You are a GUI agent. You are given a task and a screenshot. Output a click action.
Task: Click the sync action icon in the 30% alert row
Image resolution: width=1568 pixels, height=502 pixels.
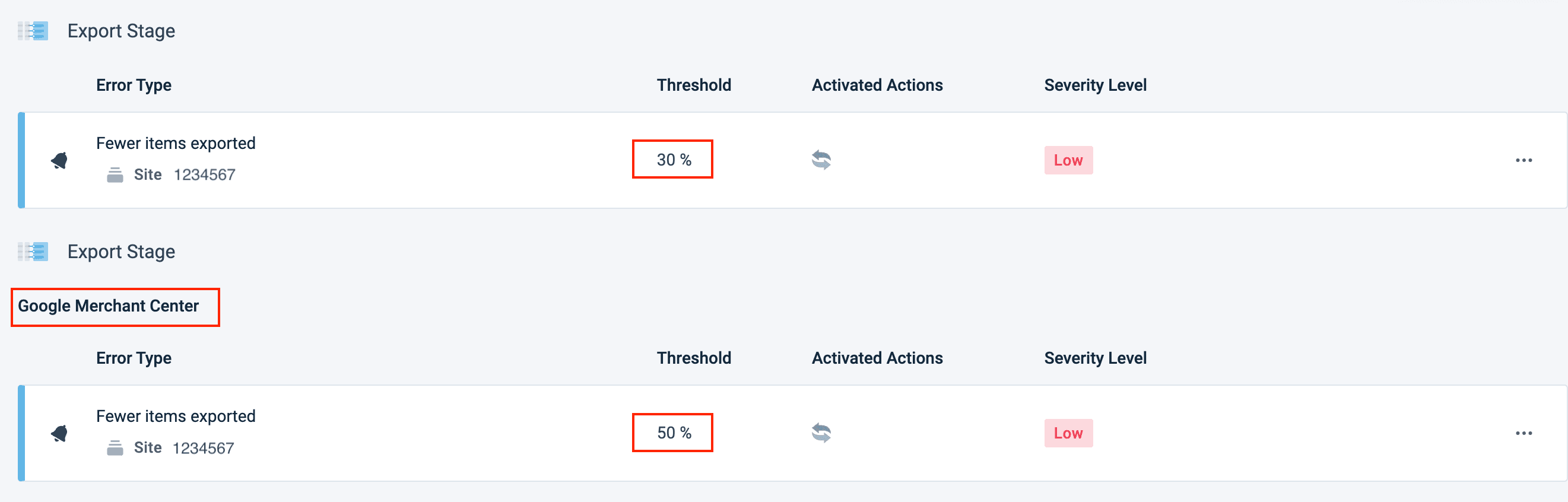click(x=821, y=160)
